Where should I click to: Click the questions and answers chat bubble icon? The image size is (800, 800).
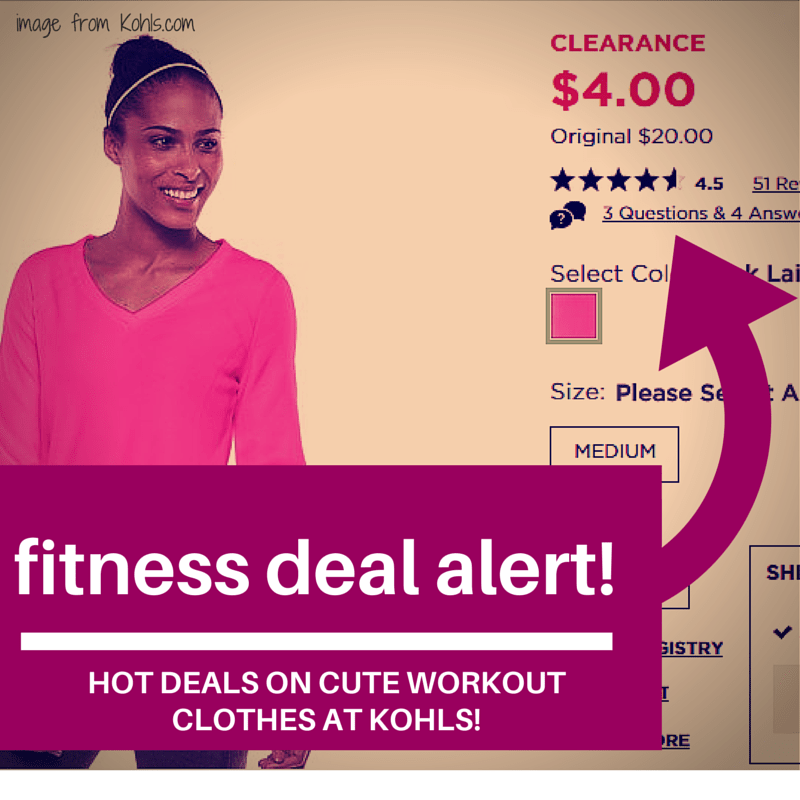[567, 215]
